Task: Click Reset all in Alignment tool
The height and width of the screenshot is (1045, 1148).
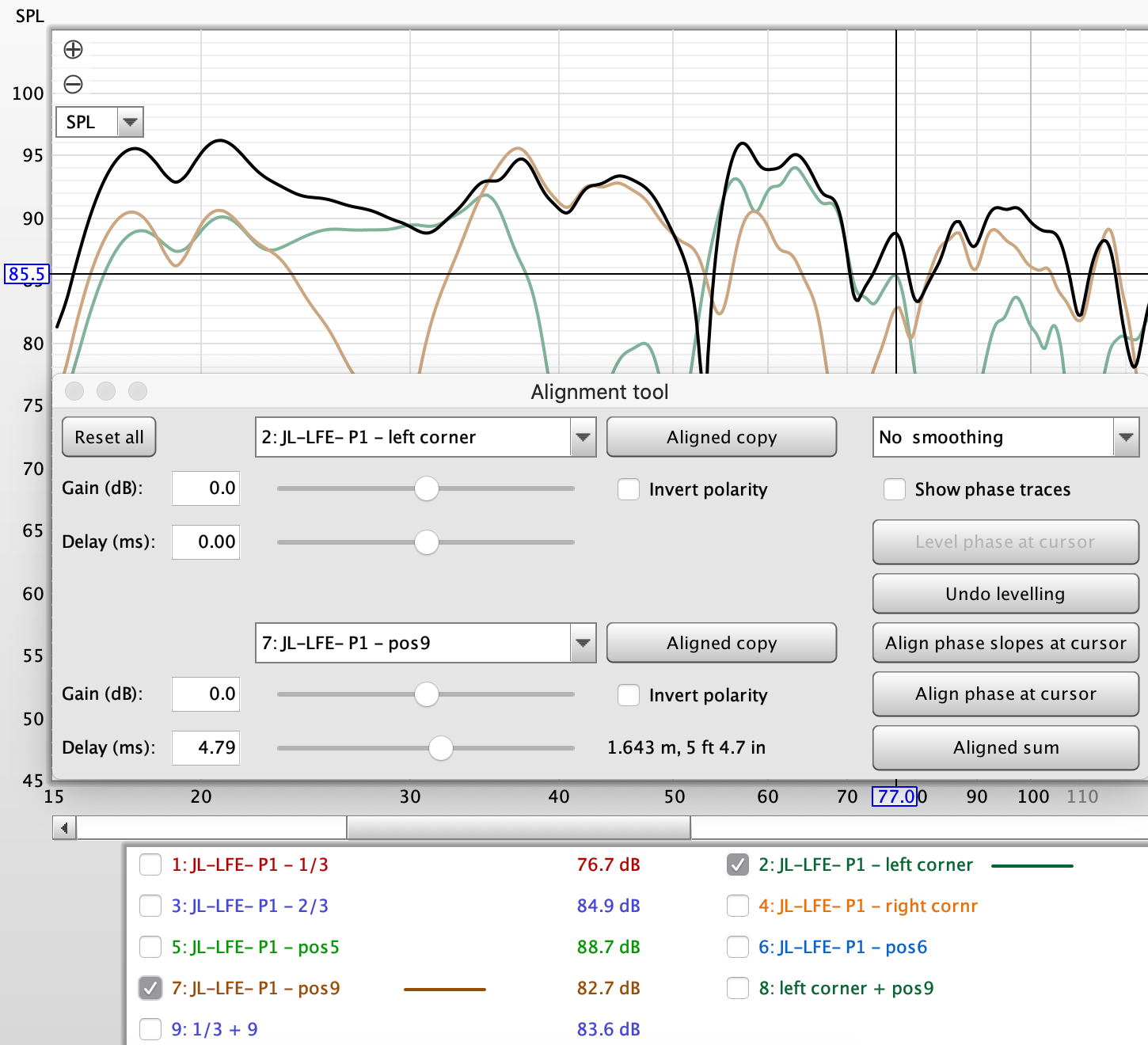Action: click(x=109, y=437)
